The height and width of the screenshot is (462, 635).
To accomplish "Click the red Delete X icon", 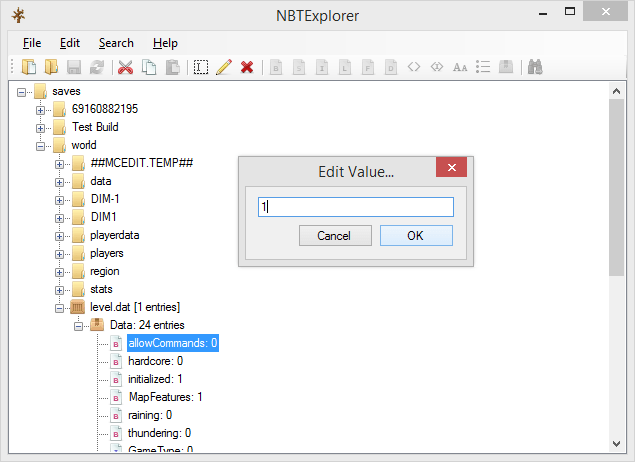I will 247,67.
